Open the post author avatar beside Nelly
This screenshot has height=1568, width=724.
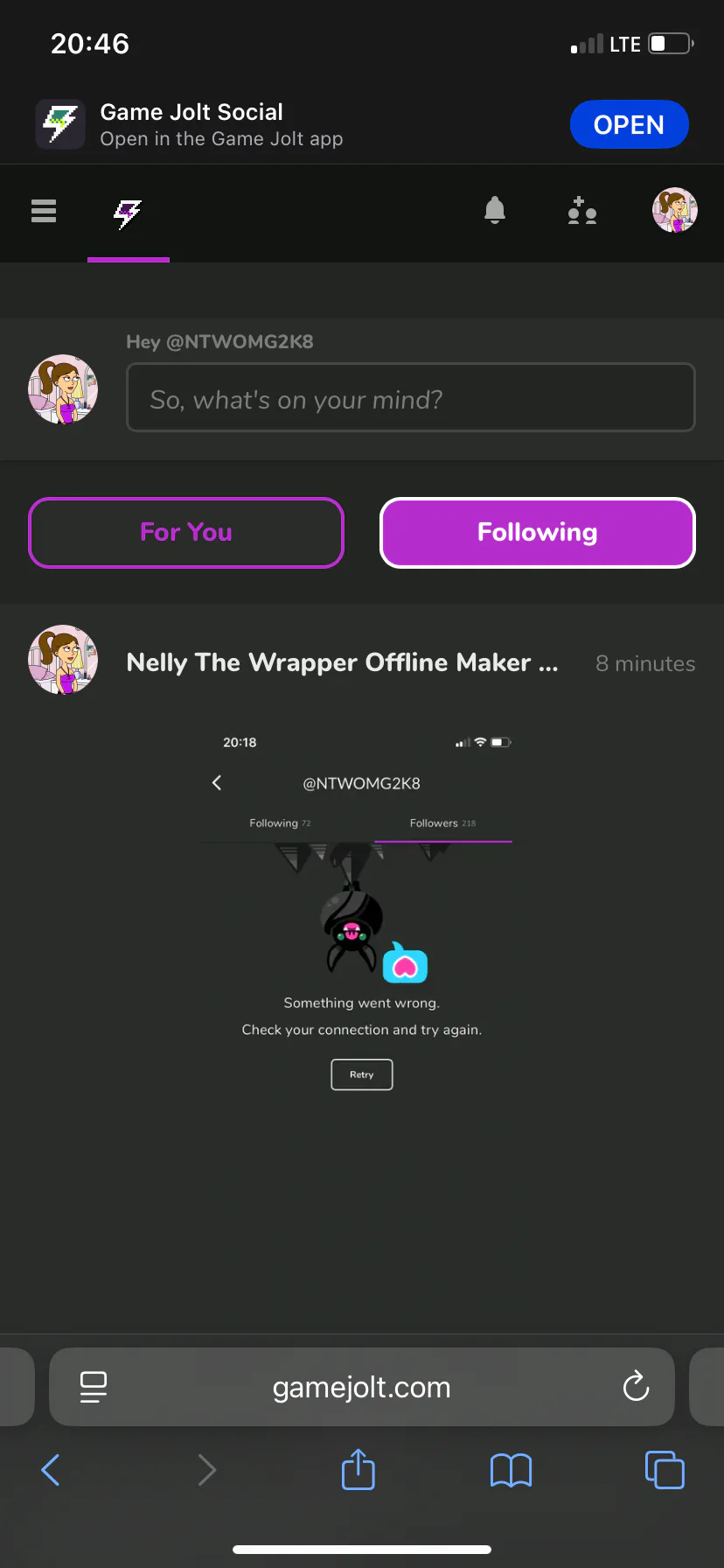(63, 660)
